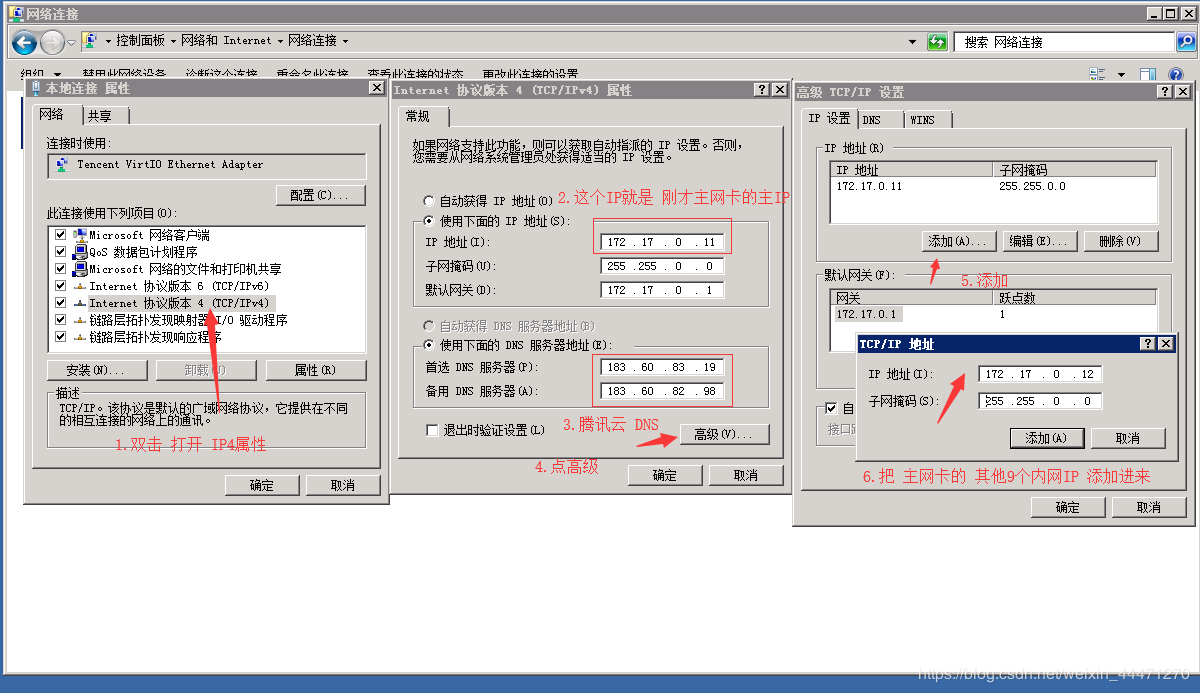Viewport: 1200px width, 693px height.
Task: Select 自动获得 IP 地址 radio button
Action: tap(430, 201)
